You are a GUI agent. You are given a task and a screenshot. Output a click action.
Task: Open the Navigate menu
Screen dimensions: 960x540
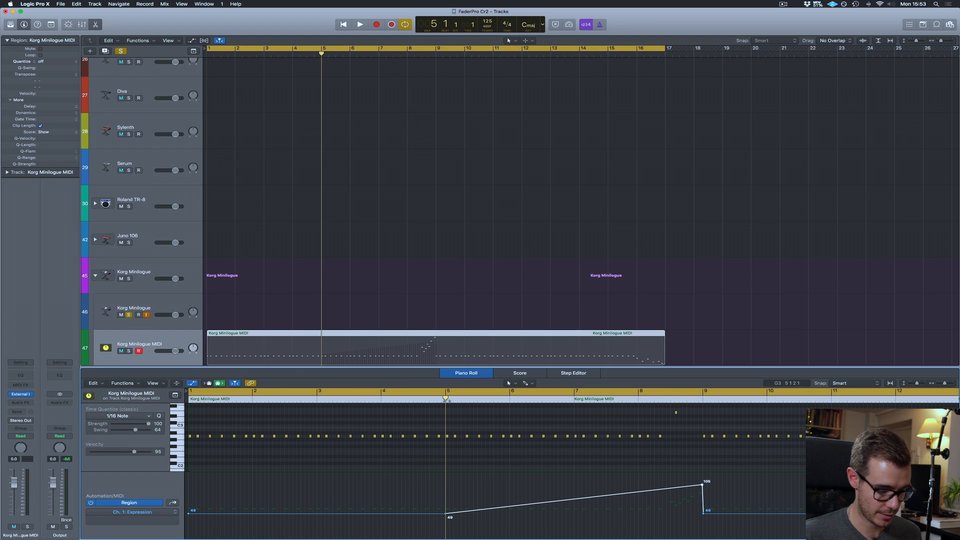click(119, 4)
